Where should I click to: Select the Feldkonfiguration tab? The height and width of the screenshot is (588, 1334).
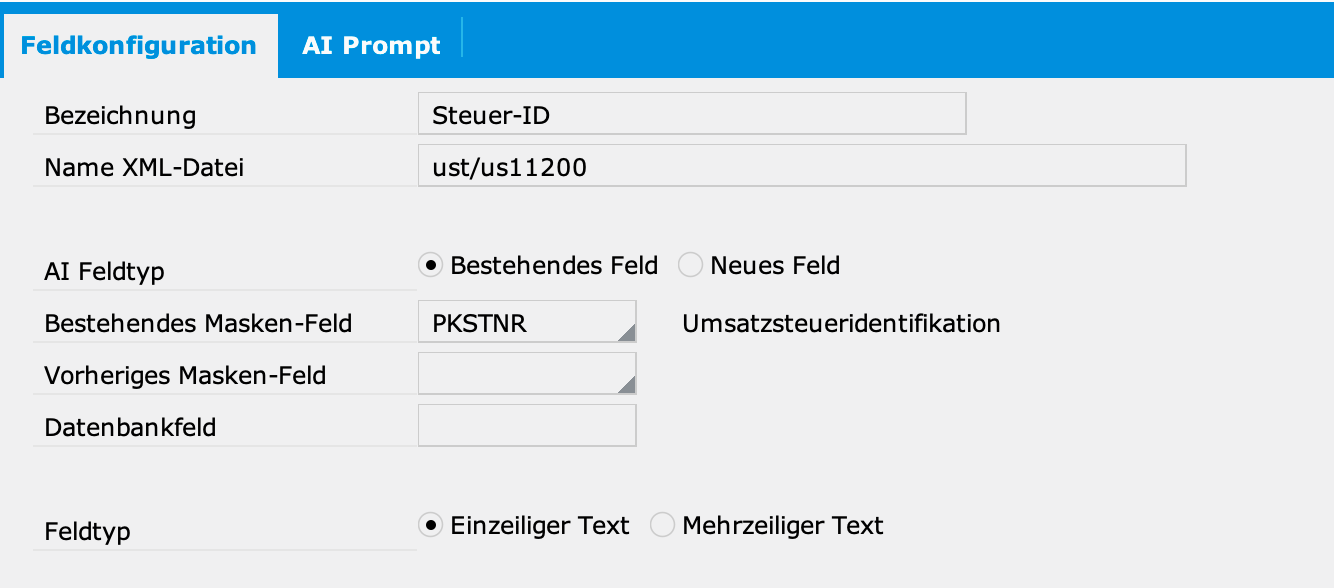pos(139,45)
